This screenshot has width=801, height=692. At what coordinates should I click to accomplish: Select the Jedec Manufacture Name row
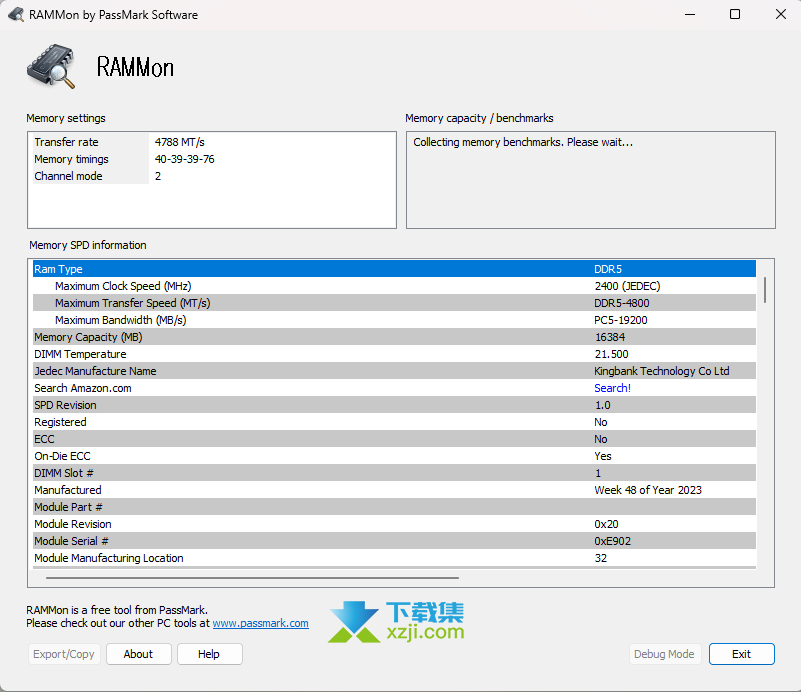(394, 371)
